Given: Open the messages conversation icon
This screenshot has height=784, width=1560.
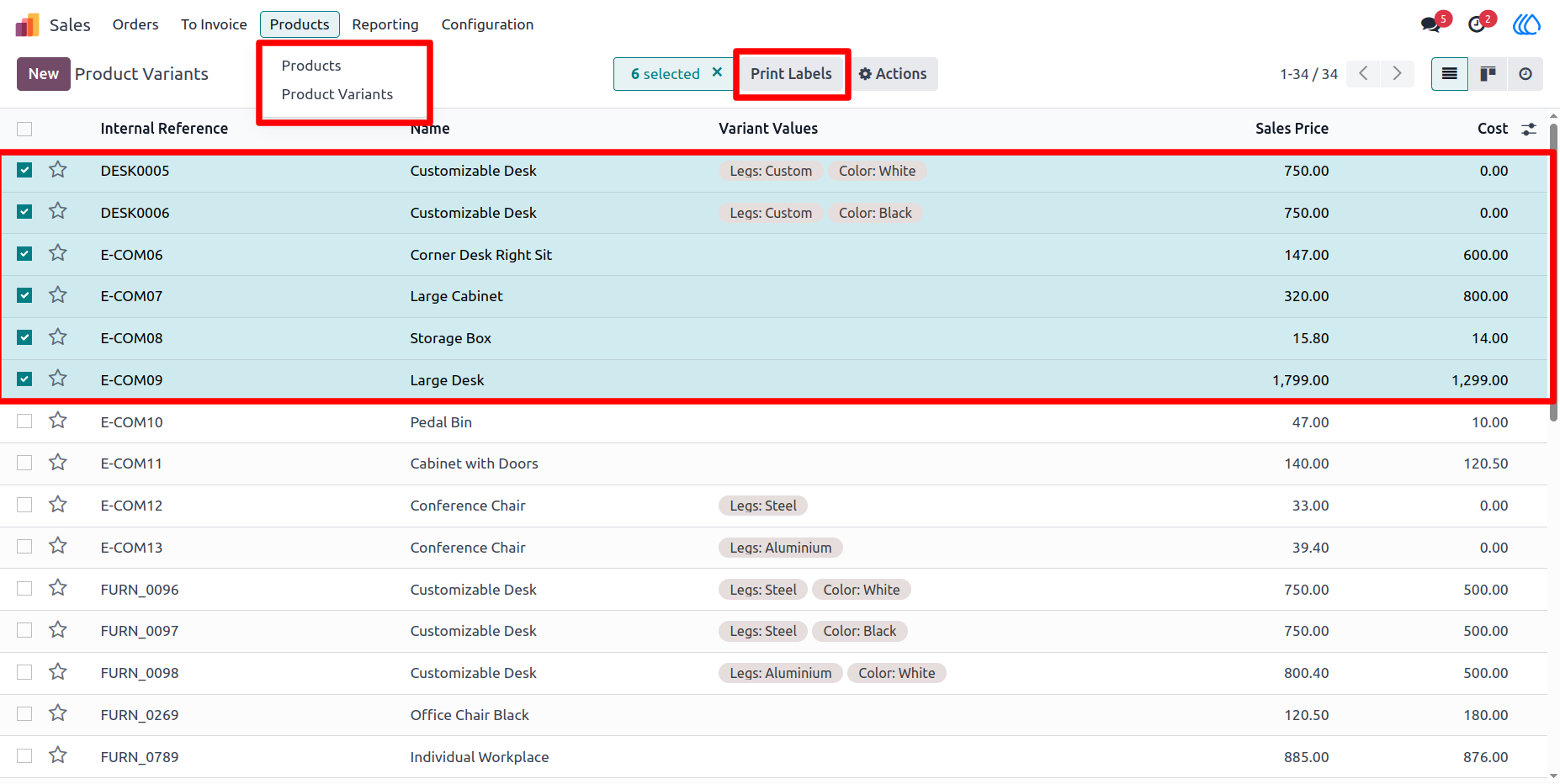Looking at the screenshot, I should 1430,24.
